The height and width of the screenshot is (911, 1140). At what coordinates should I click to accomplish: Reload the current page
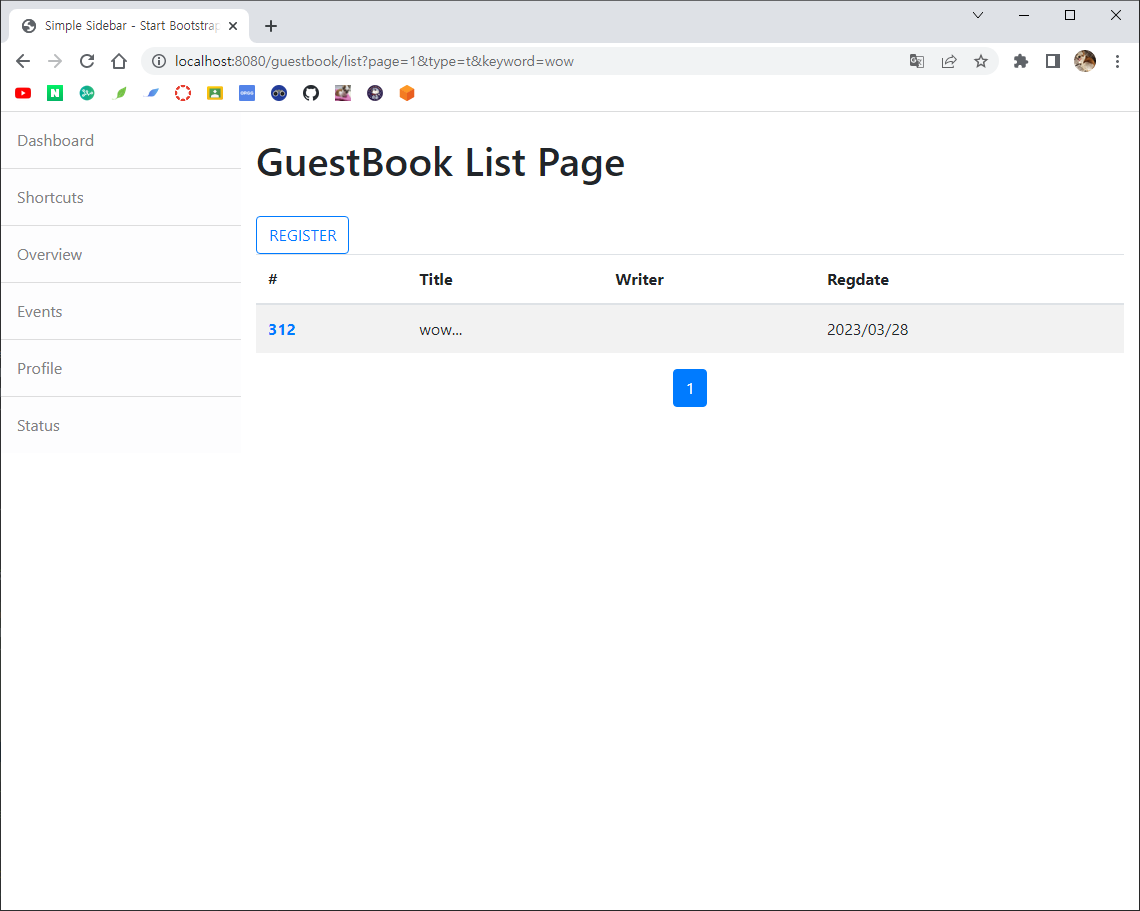(x=87, y=61)
